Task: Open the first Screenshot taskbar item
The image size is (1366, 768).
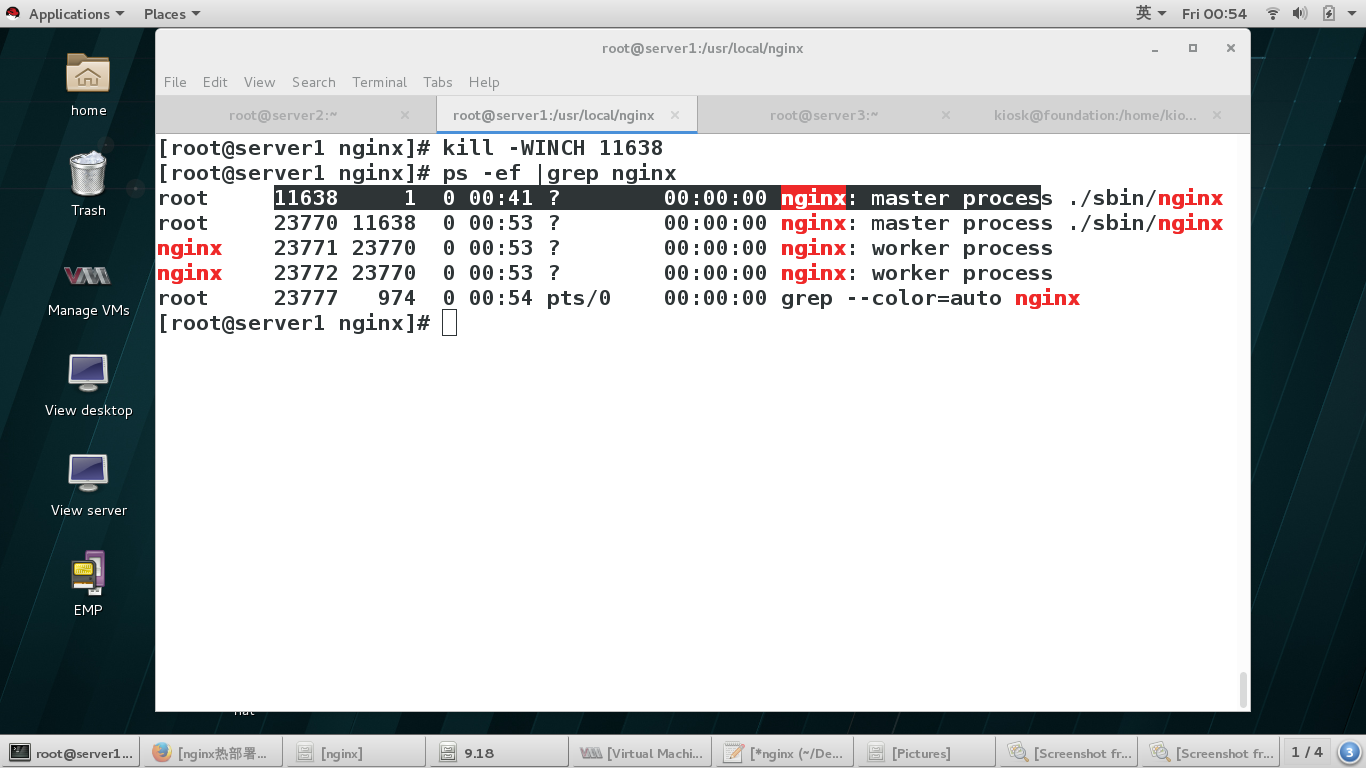Action: 1069,753
